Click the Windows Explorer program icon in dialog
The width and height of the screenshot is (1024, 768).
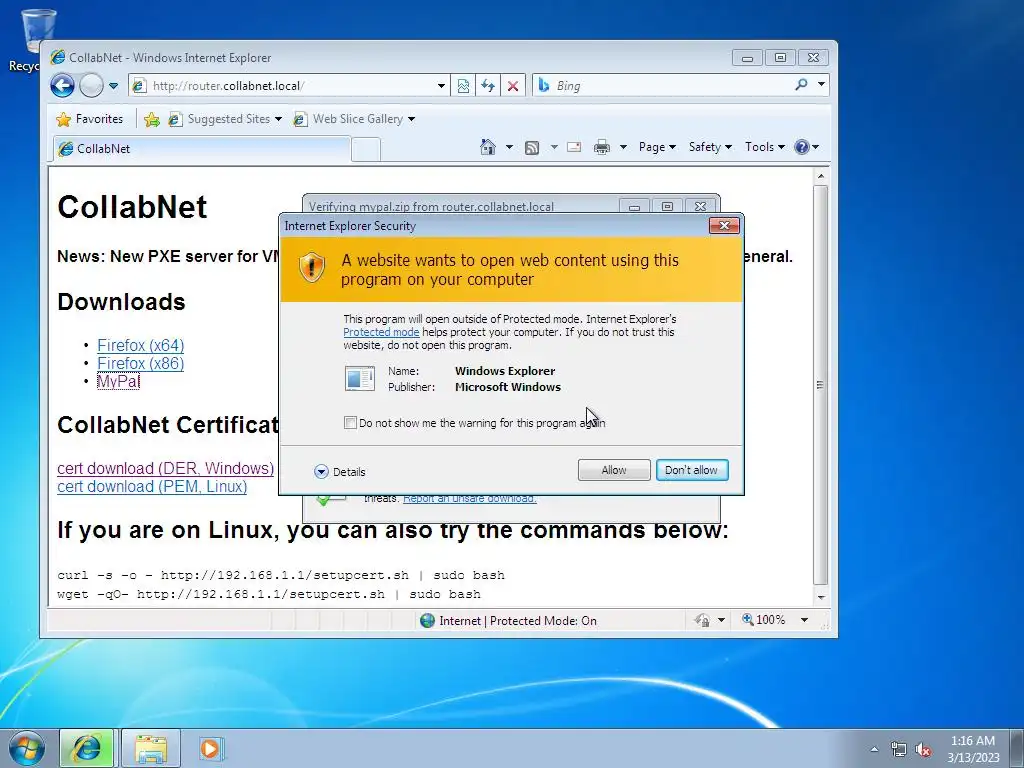[360, 378]
